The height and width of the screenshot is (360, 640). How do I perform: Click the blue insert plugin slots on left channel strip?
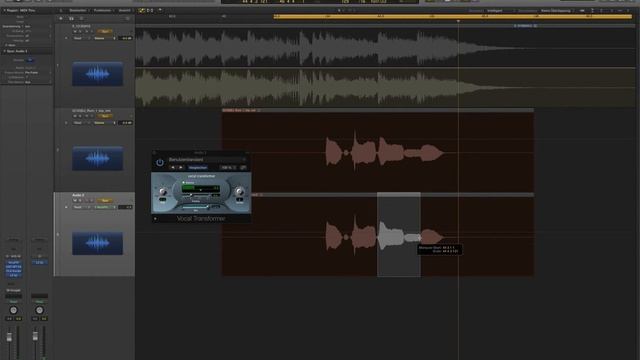[13, 269]
